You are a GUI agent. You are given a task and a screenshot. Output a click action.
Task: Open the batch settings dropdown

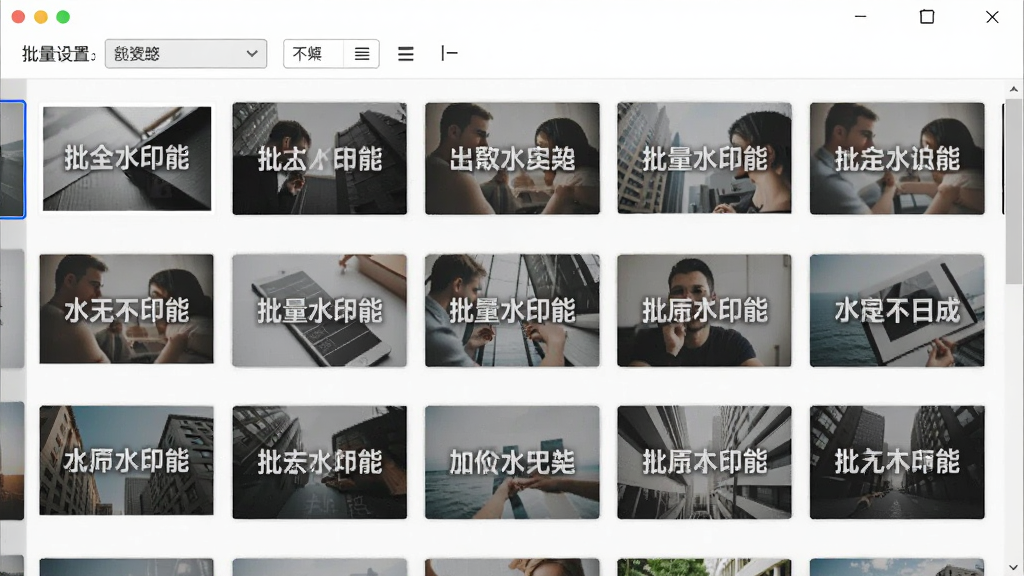[185, 54]
